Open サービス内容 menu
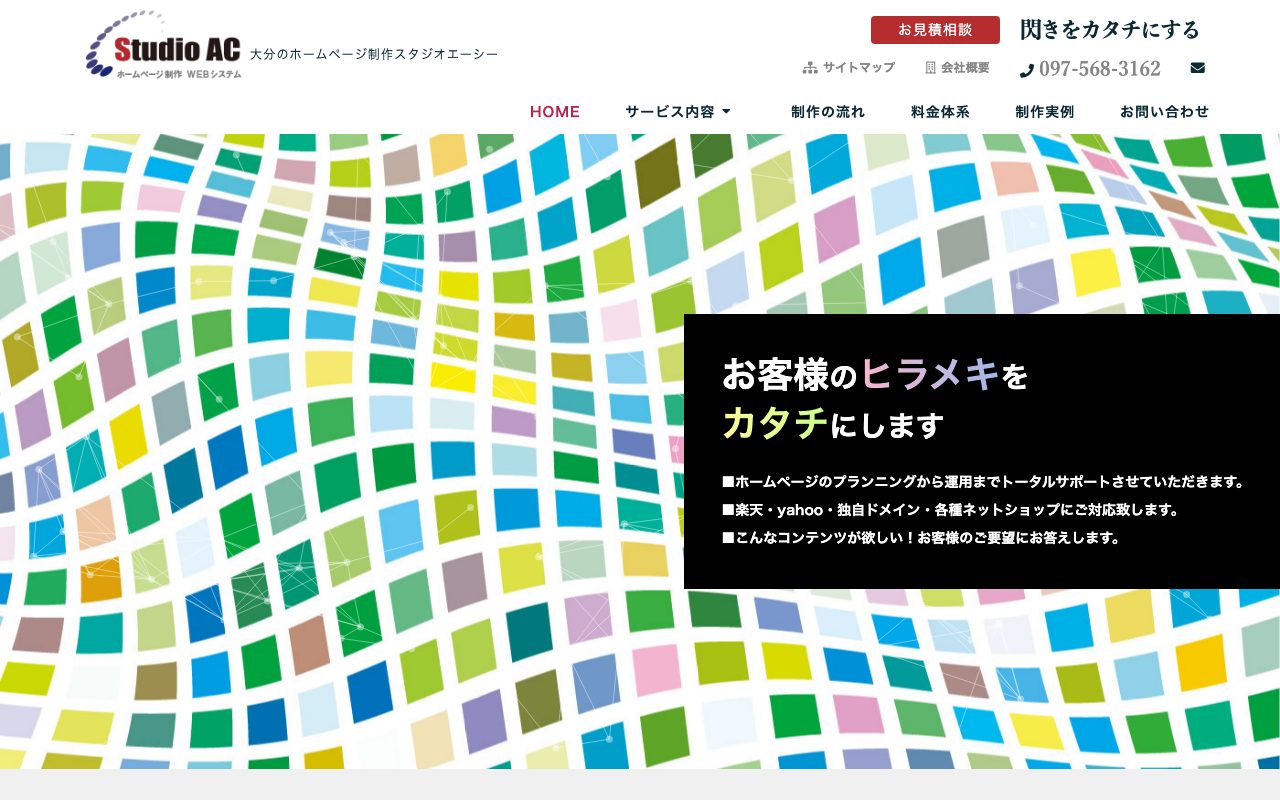Screen dimensions: 1280x800 (670, 112)
